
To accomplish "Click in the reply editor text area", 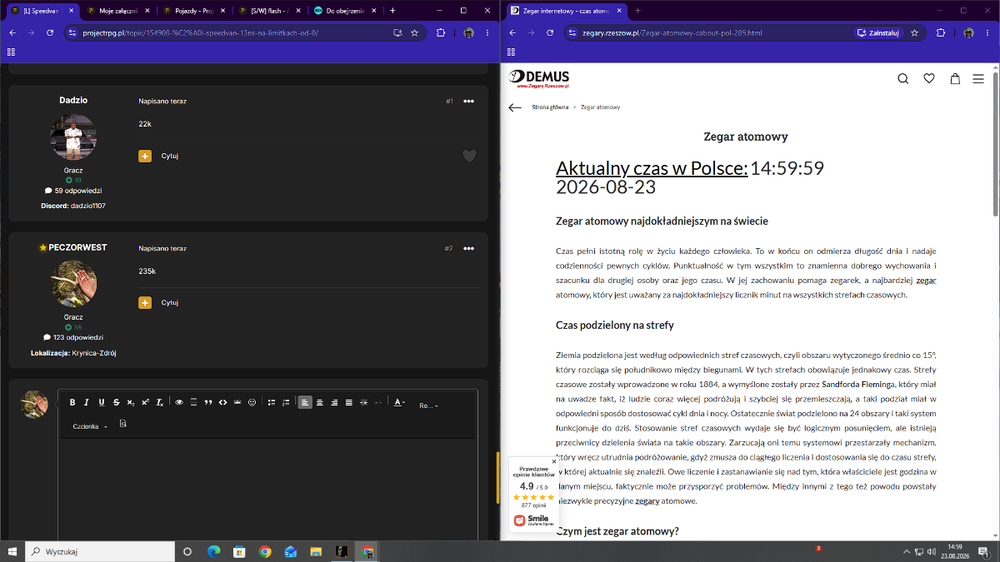I will (x=267, y=488).
